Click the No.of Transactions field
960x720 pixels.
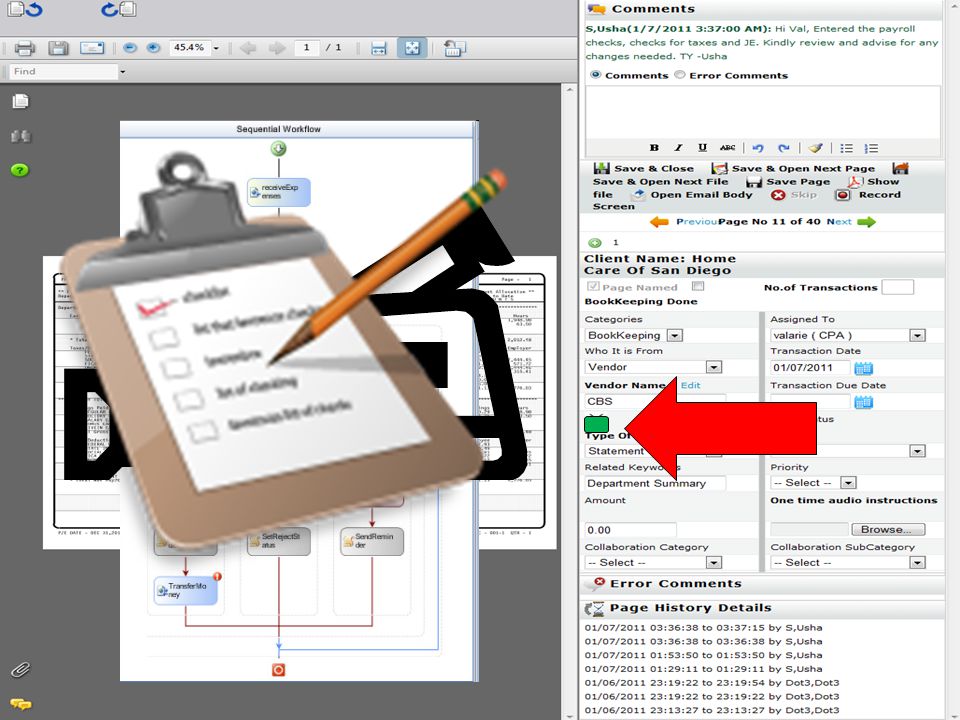coord(898,287)
